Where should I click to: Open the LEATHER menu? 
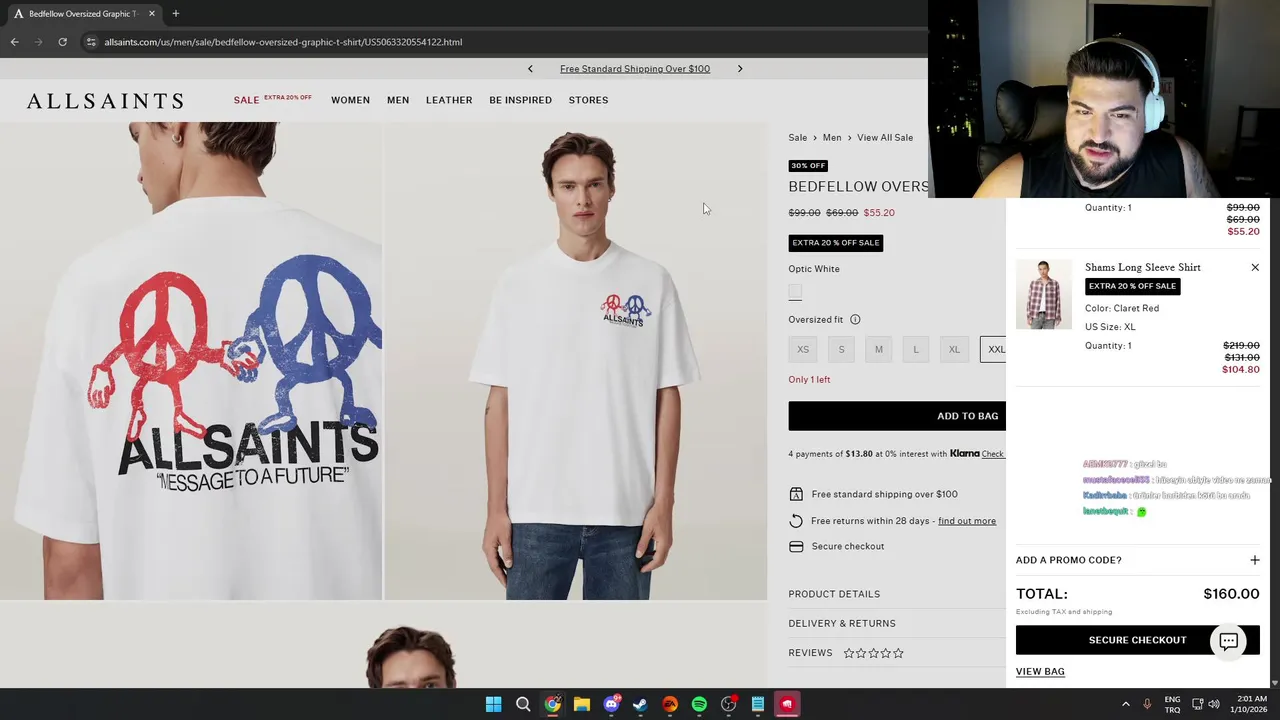pos(449,100)
